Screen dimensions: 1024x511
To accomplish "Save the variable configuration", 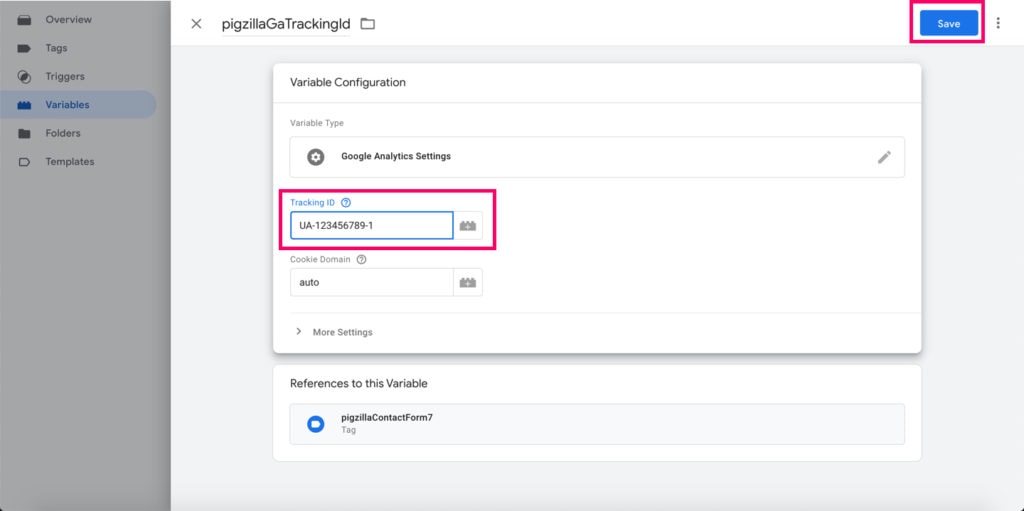I will (948, 24).
